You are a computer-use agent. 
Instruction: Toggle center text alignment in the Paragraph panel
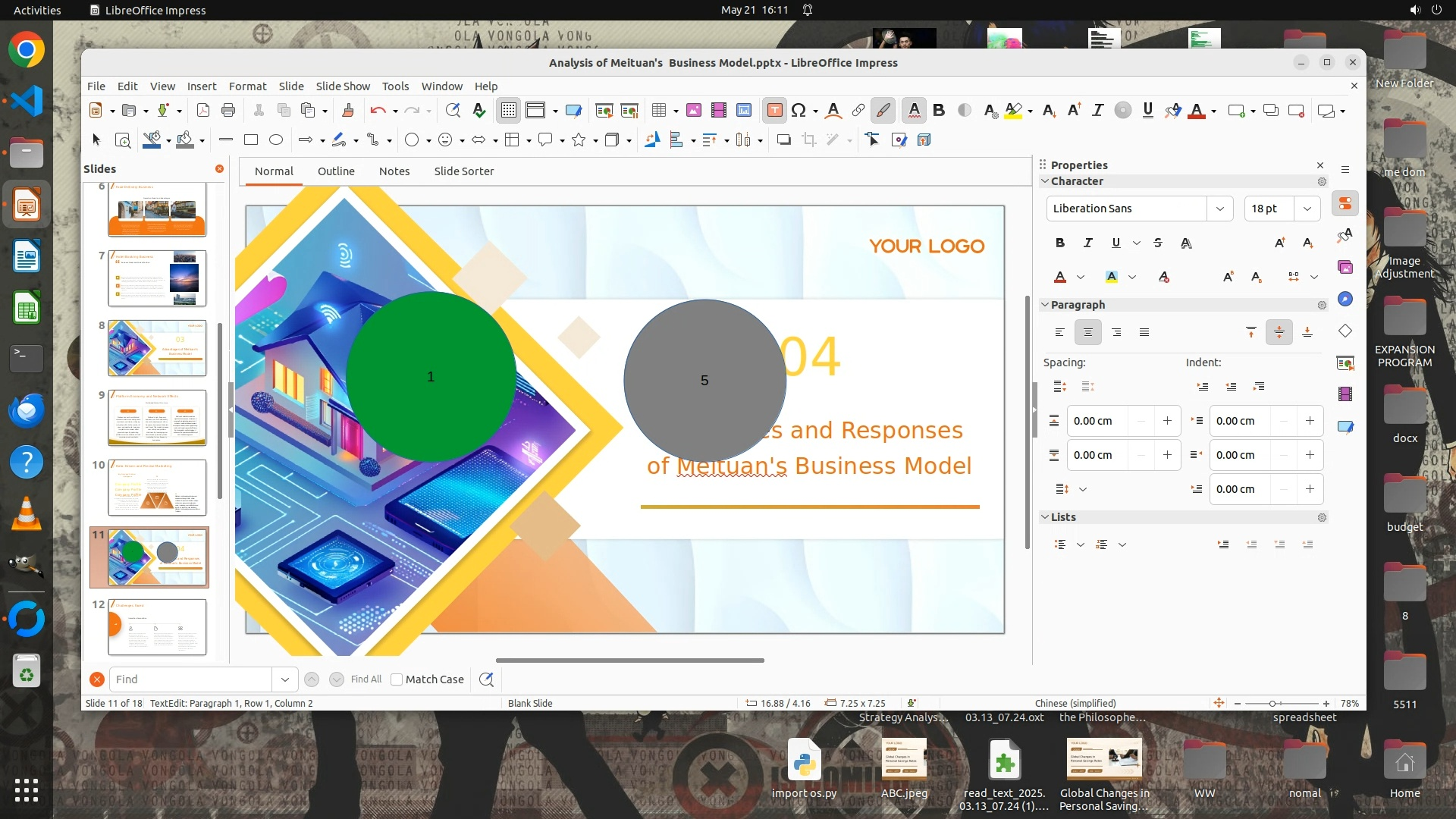coord(1088,332)
